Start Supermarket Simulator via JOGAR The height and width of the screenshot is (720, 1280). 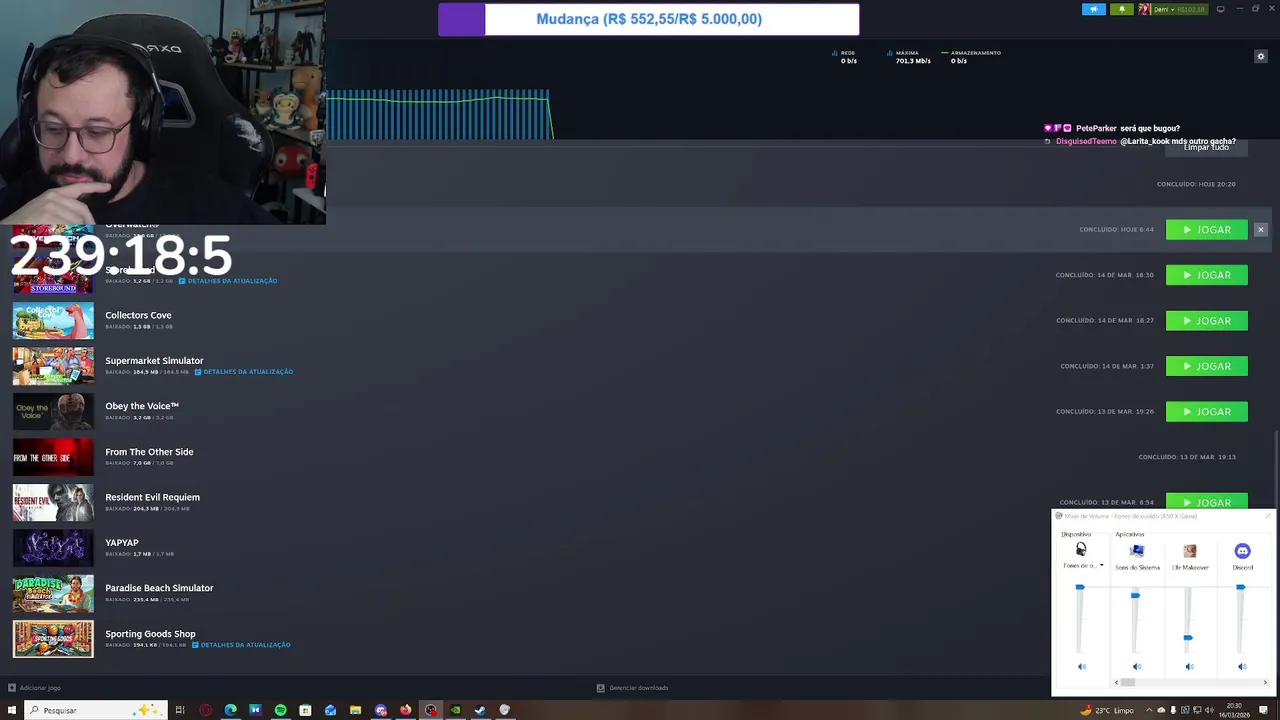click(1206, 366)
